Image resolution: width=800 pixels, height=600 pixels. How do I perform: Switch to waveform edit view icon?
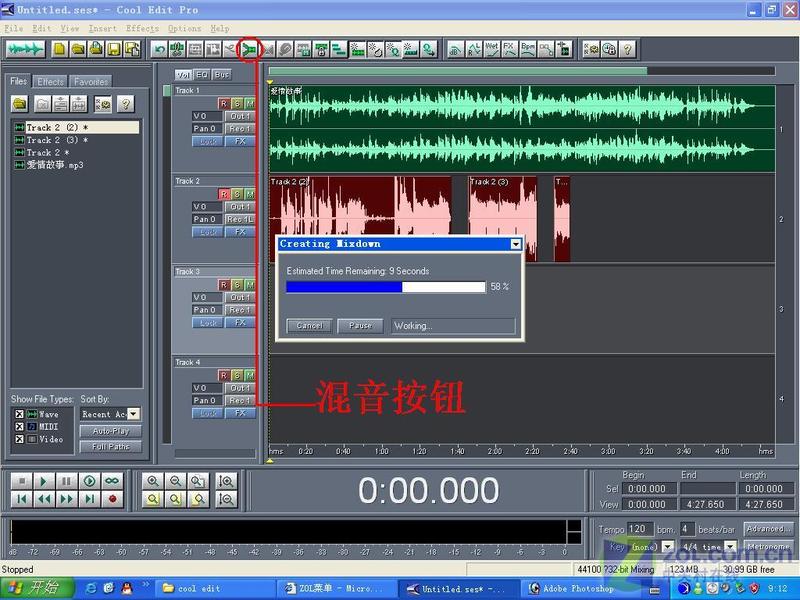tap(26, 49)
